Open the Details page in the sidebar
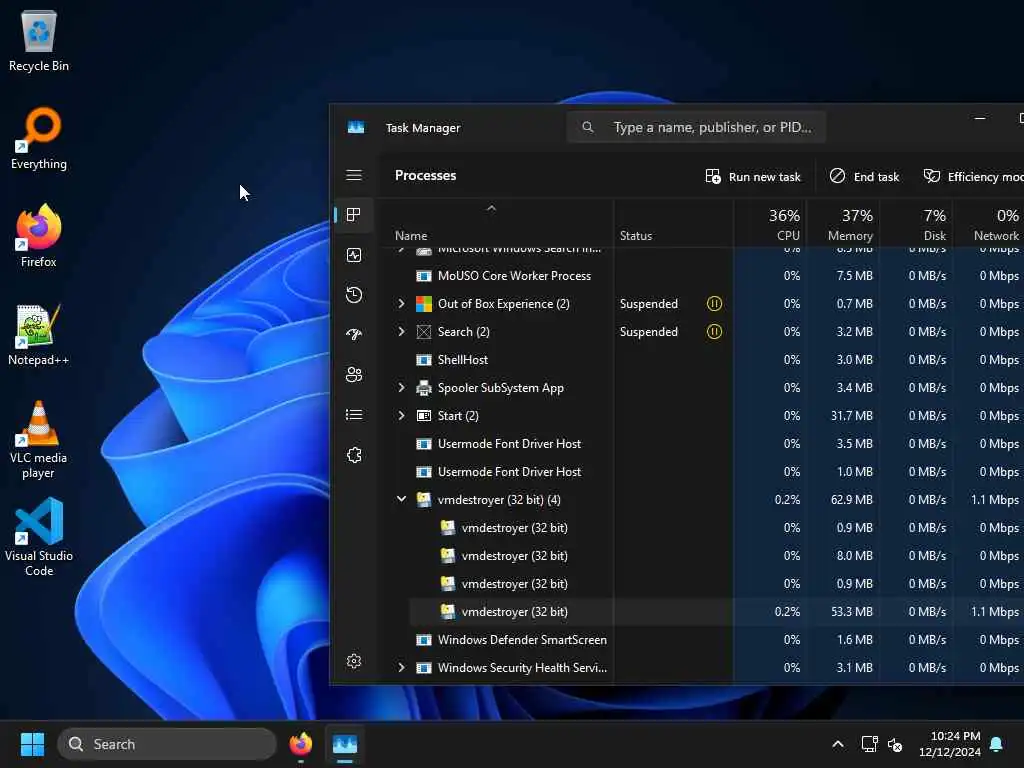The height and width of the screenshot is (768, 1024). (x=354, y=415)
